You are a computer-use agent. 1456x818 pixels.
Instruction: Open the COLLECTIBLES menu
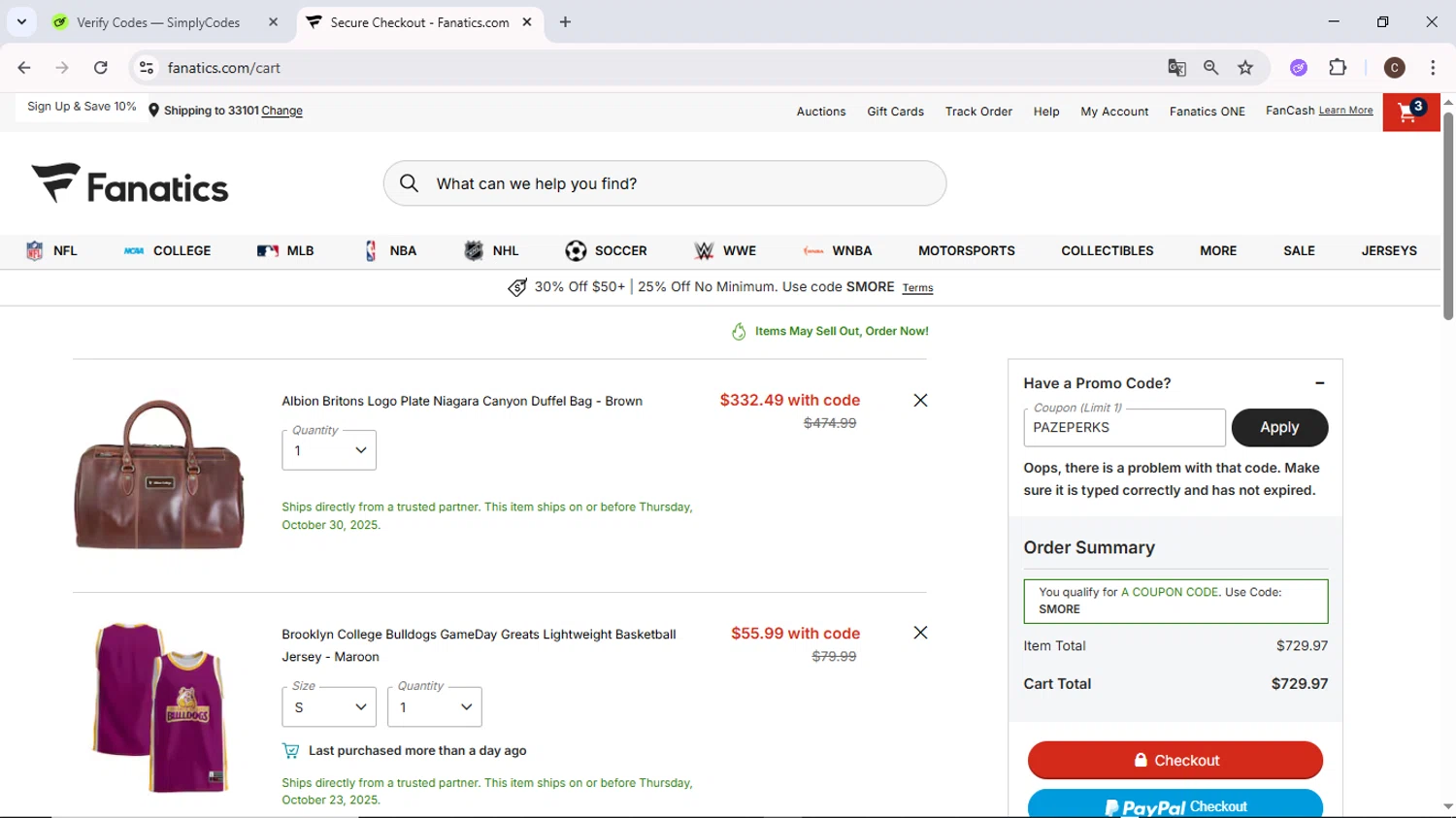[x=1108, y=250]
